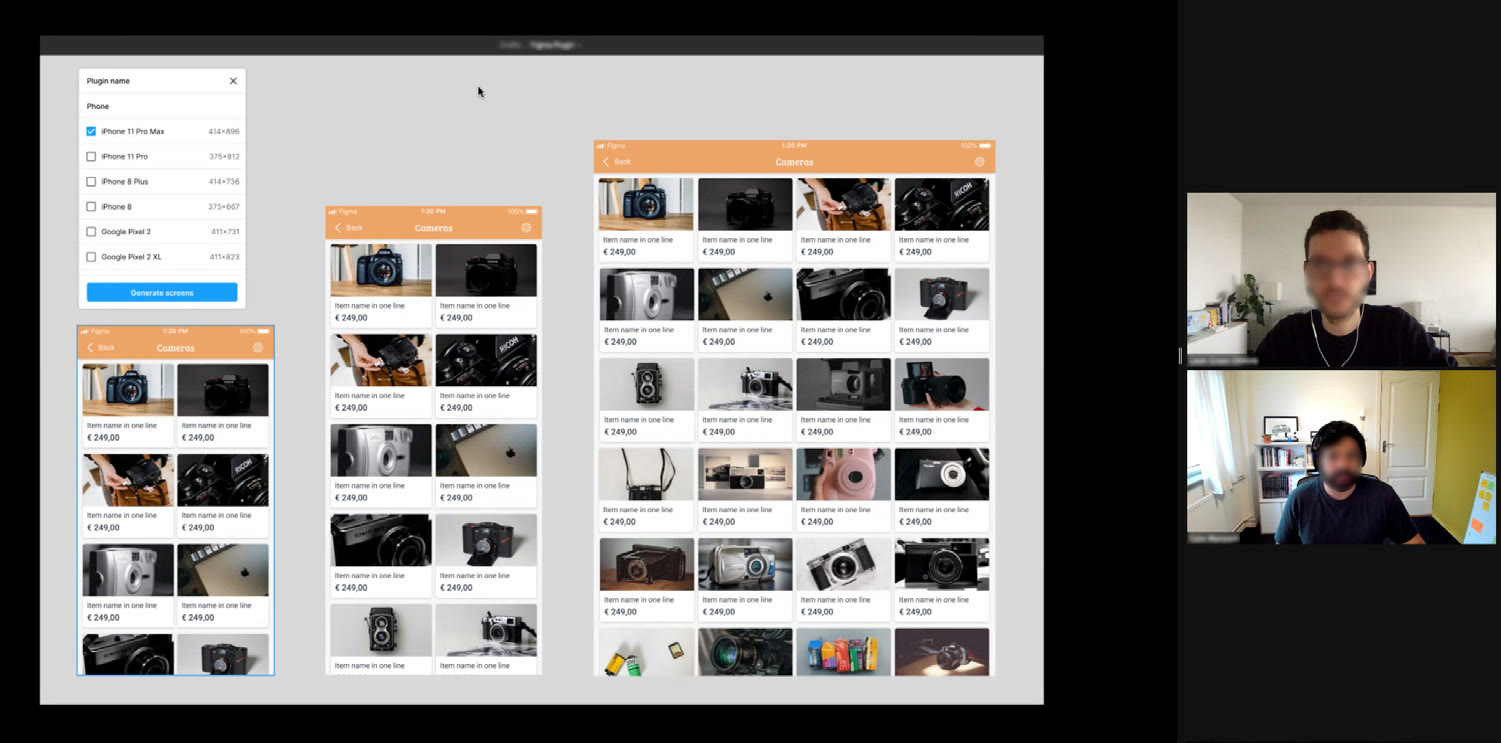Click the "1:20 PM" time in the widest frame
This screenshot has width=1501, height=743.
pos(794,146)
